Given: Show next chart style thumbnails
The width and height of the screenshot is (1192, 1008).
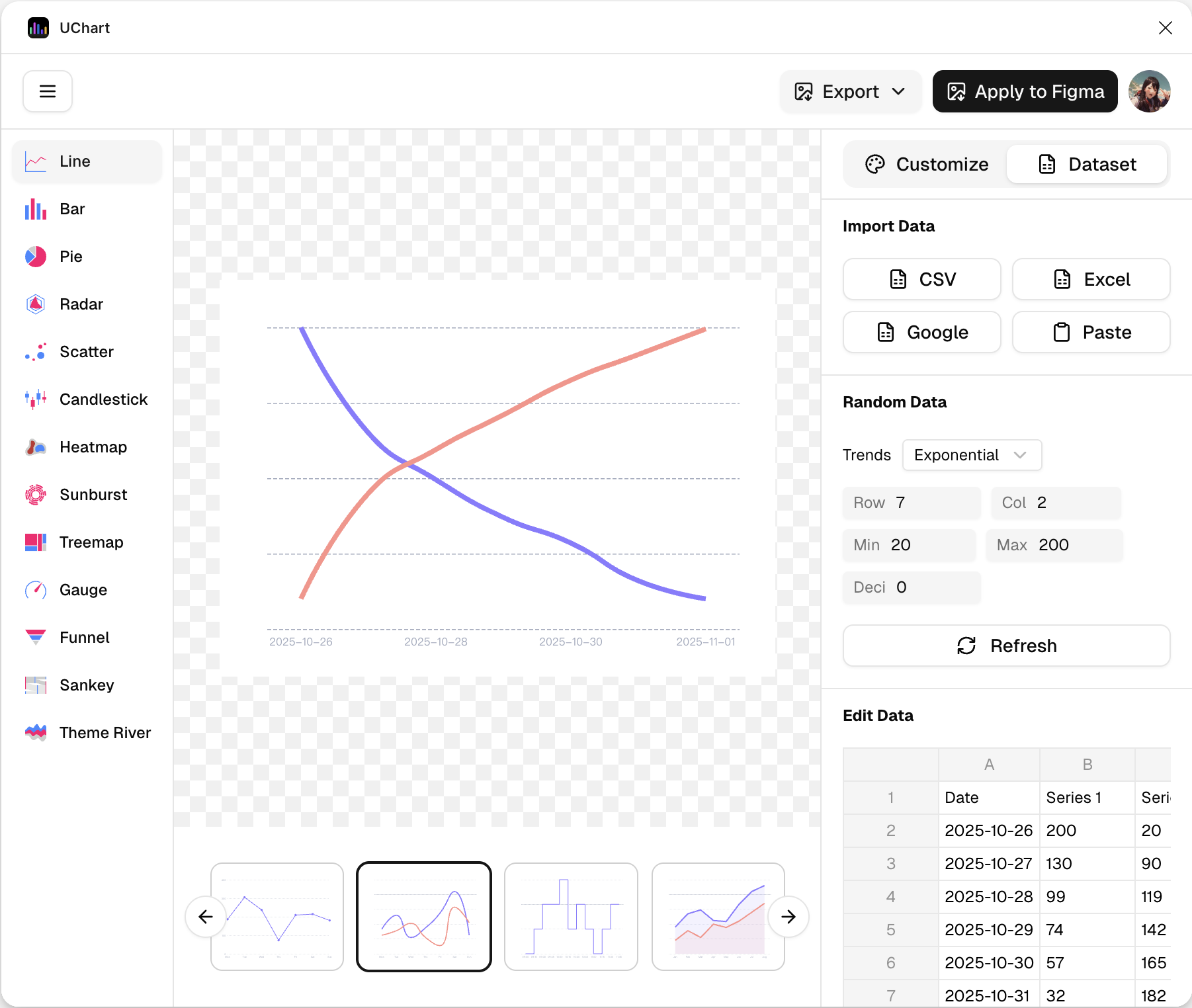Looking at the screenshot, I should [788, 917].
